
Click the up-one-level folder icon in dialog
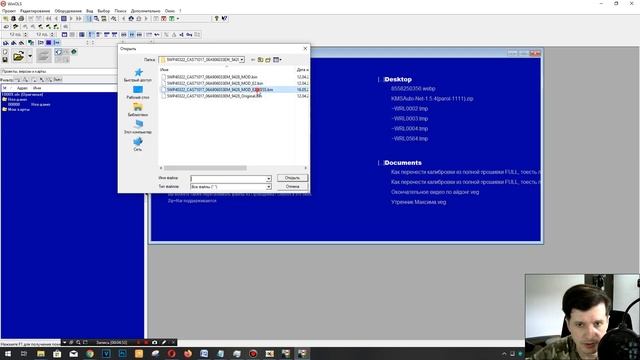260,60
